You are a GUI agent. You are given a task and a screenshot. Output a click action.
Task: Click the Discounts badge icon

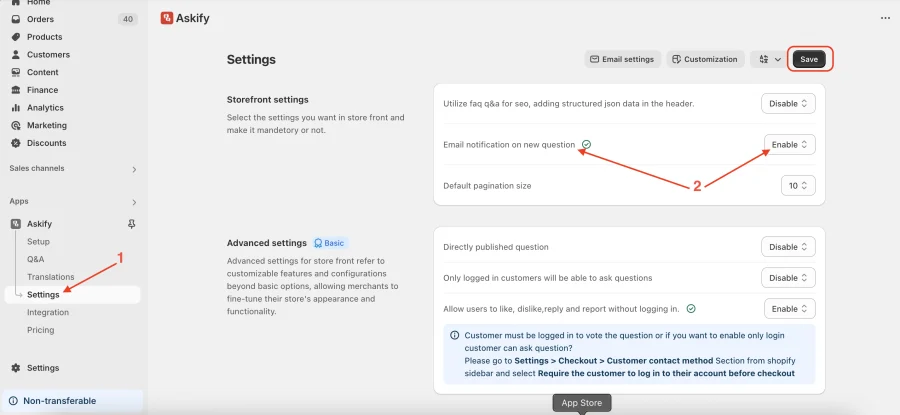[16, 143]
